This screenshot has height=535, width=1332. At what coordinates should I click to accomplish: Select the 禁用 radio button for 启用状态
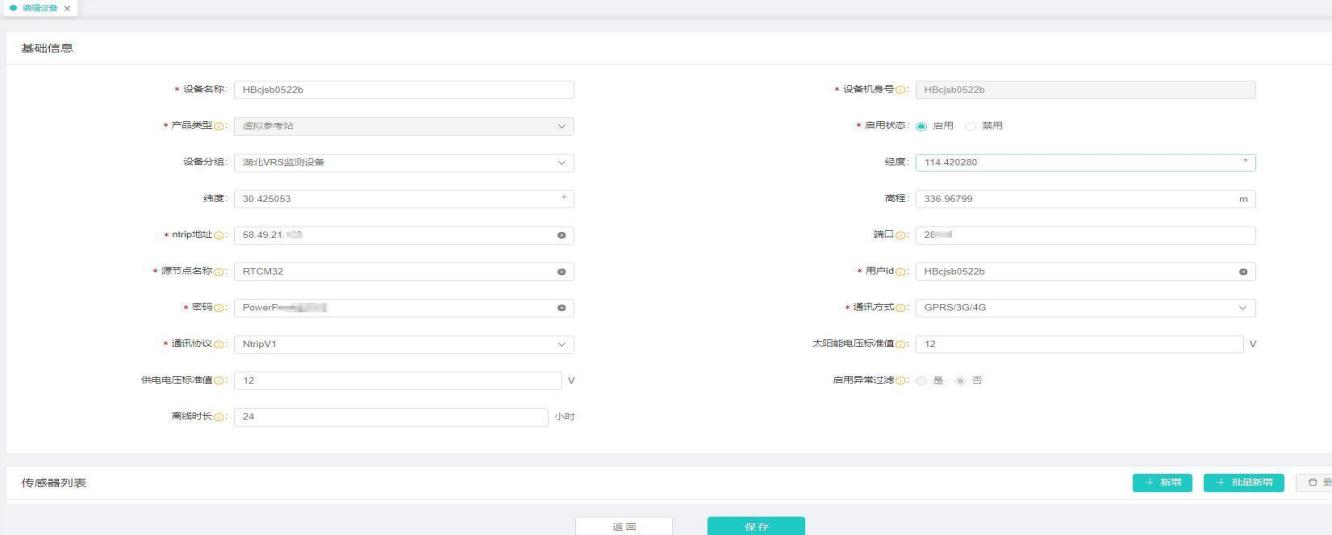[970, 126]
